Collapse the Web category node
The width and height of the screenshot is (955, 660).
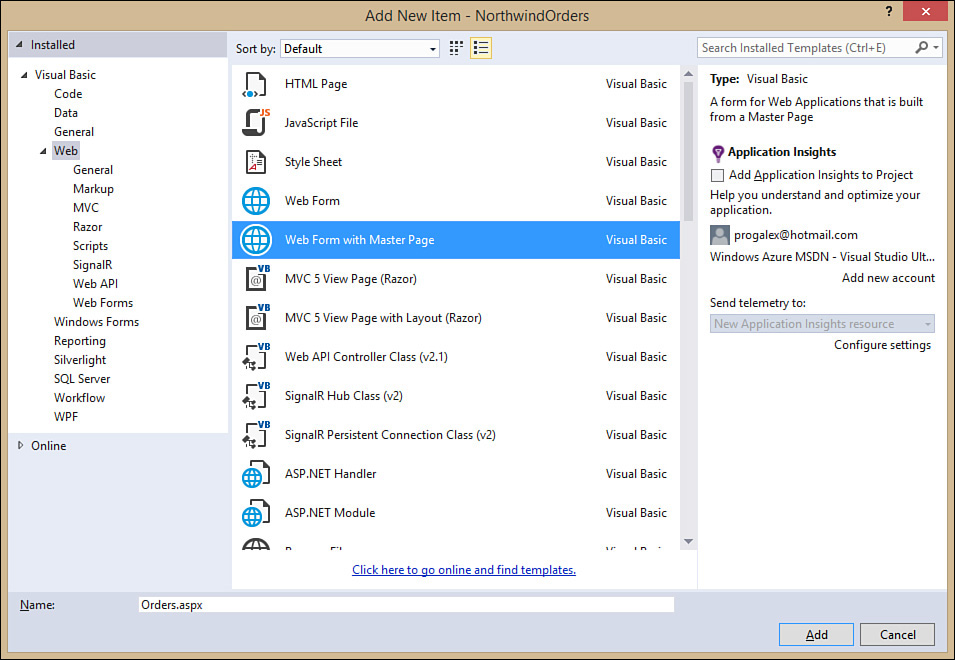coord(43,151)
